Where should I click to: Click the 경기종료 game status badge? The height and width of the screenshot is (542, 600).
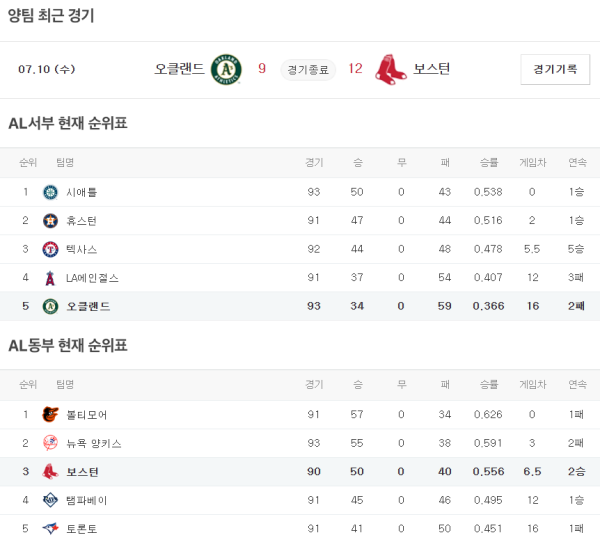308,70
